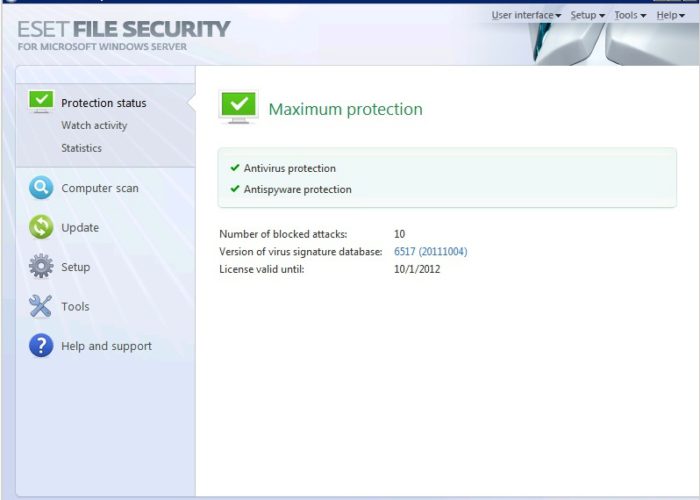Click the Tools wrench icon
Viewport: 700px width, 500px height.
[x=41, y=307]
